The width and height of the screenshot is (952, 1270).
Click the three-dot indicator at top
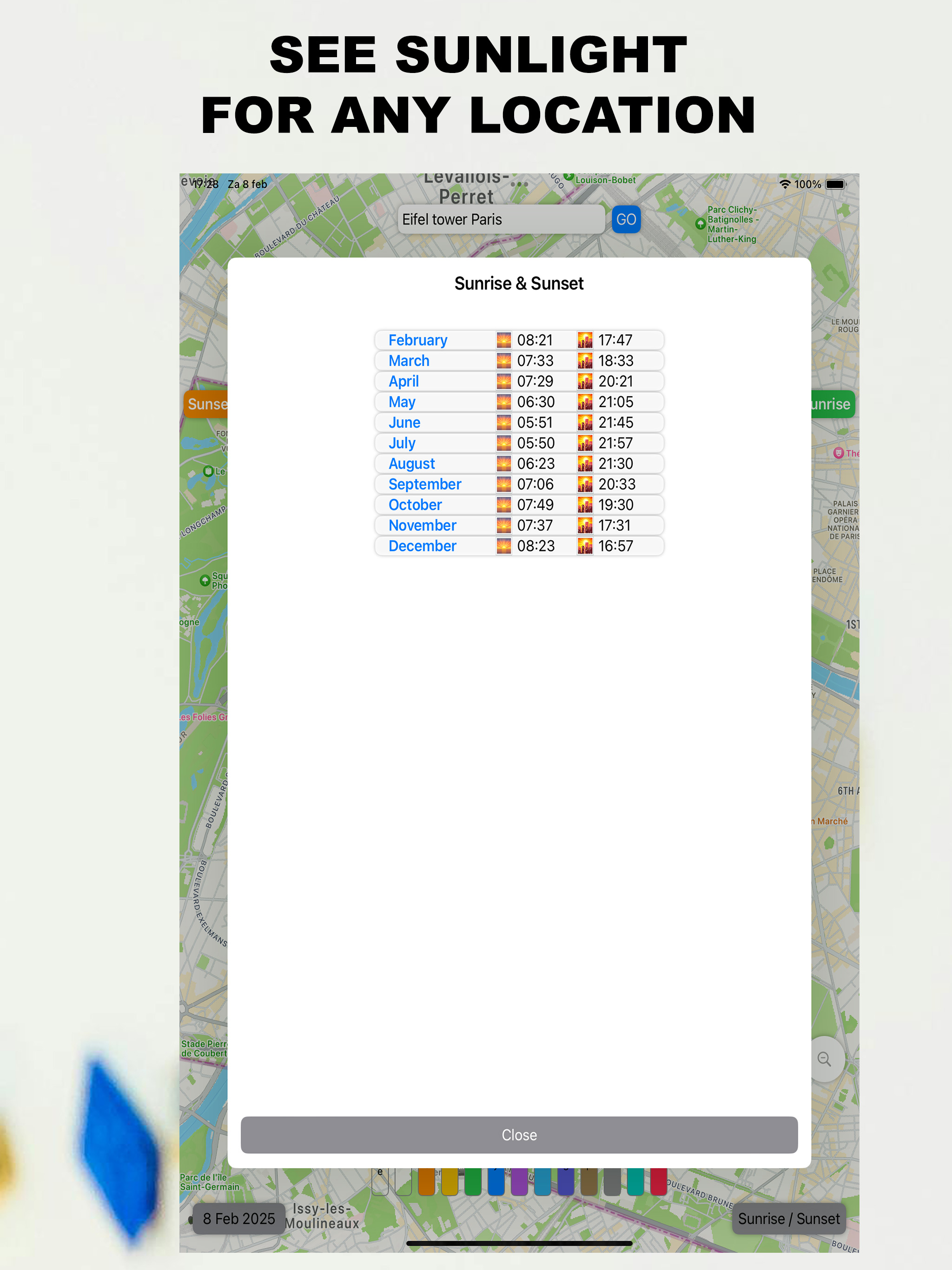click(519, 184)
